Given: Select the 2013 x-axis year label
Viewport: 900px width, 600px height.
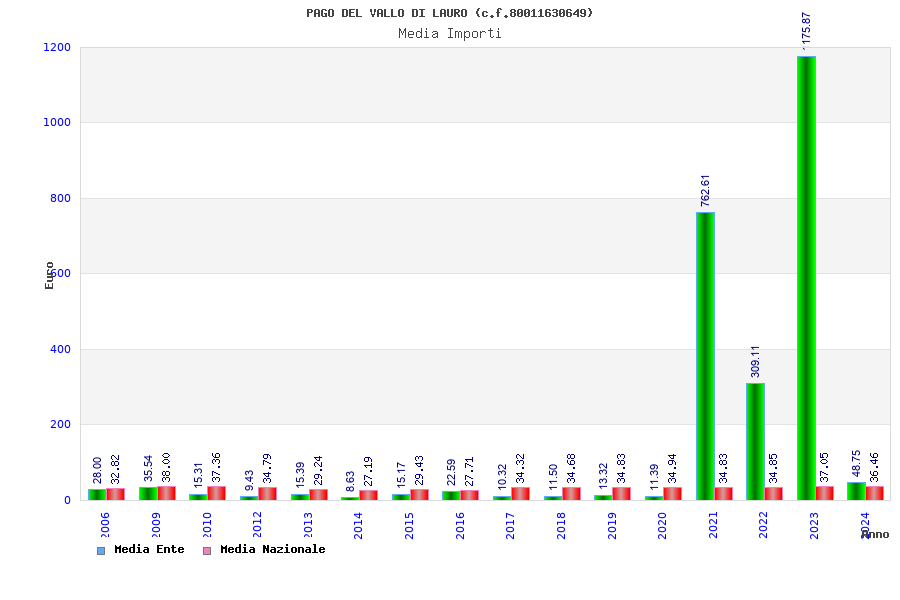Looking at the screenshot, I should 308,525.
